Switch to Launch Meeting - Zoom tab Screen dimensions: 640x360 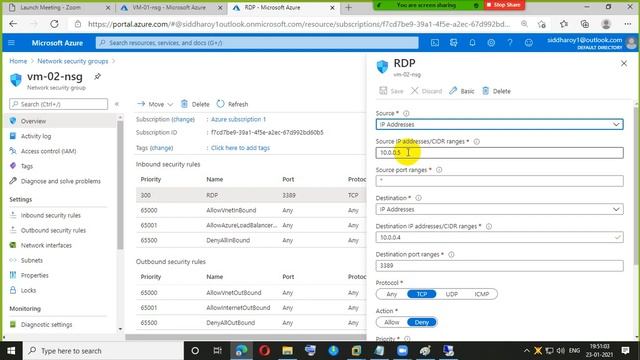click(59, 7)
